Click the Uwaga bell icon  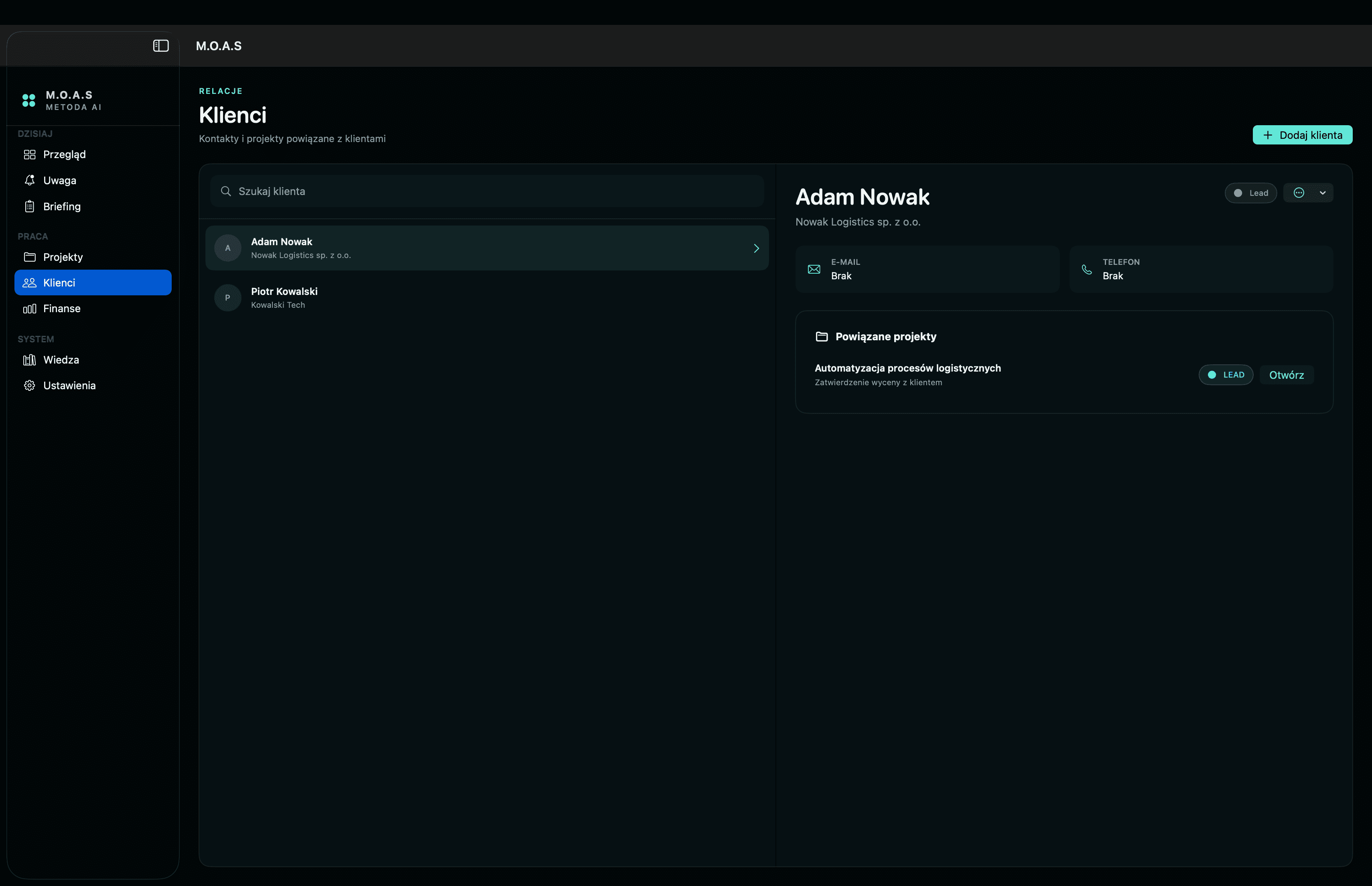(29, 180)
